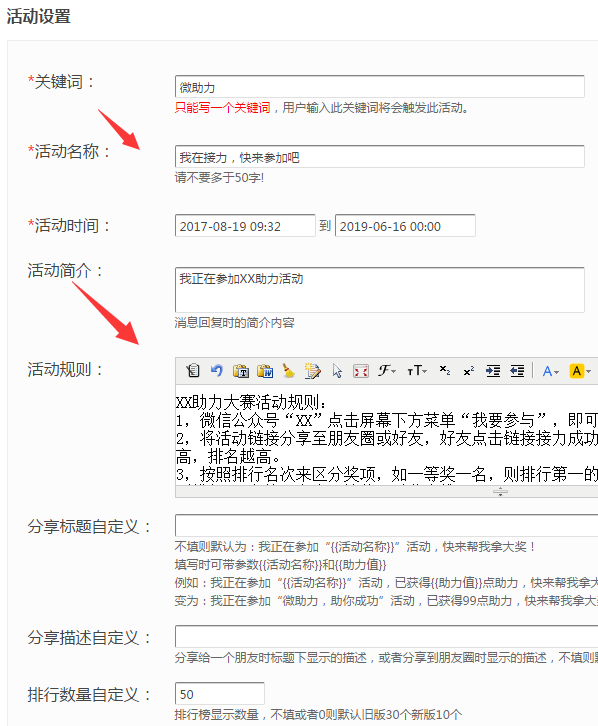Image resolution: width=598 pixels, height=726 pixels.
Task: Click the 活动时间 label
Action: (69, 225)
